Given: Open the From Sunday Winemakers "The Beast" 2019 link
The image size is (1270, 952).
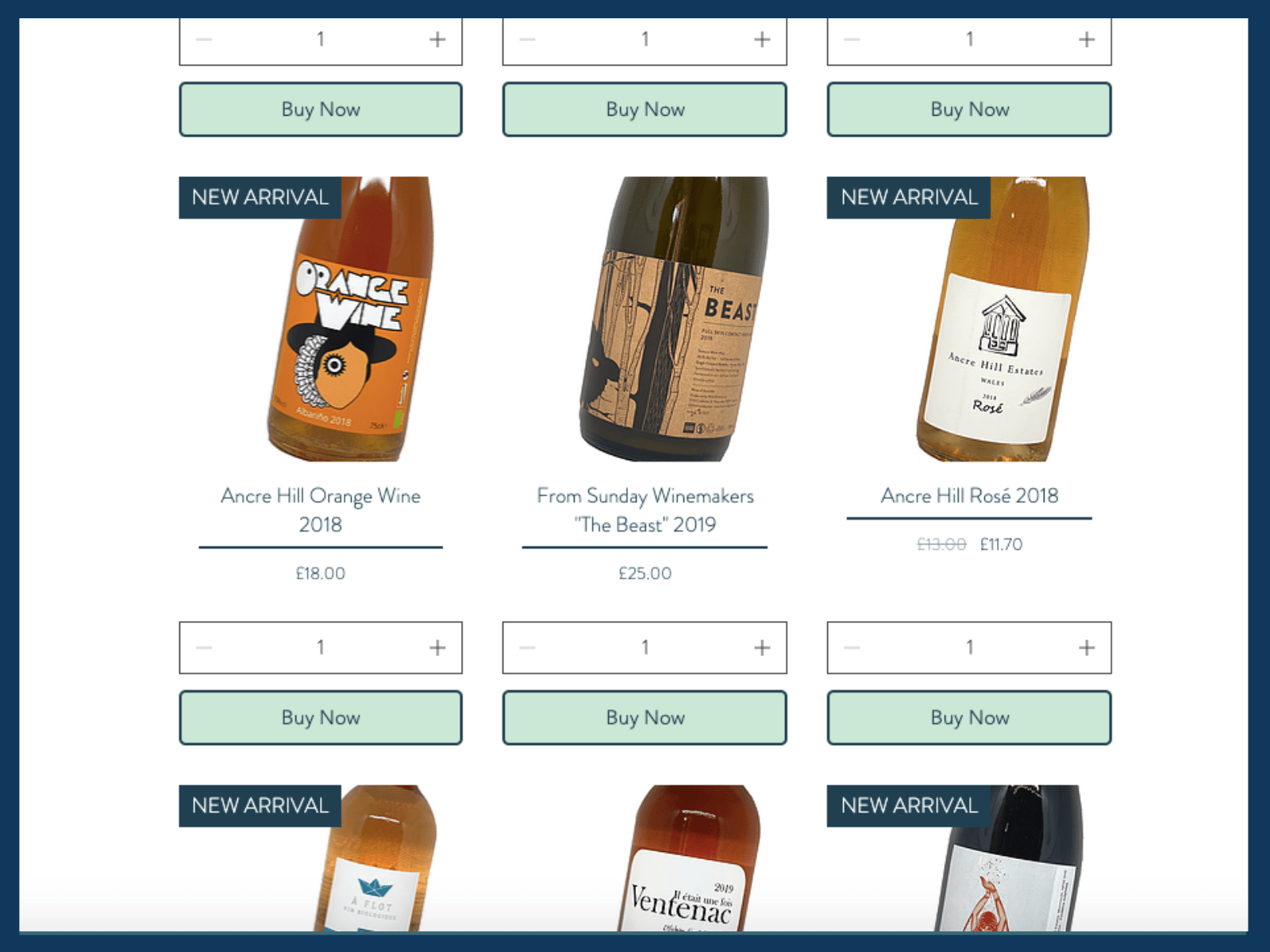Looking at the screenshot, I should pyautogui.click(x=645, y=510).
